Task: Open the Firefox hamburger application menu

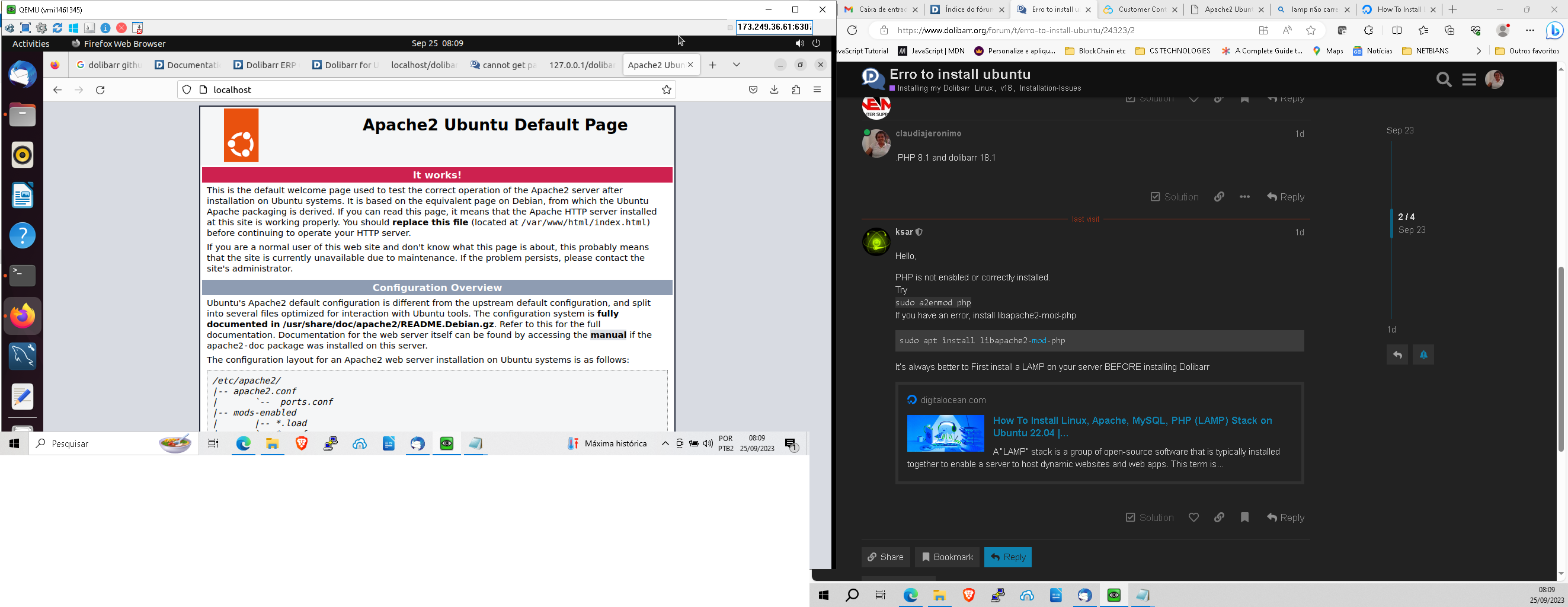Action: coord(817,90)
